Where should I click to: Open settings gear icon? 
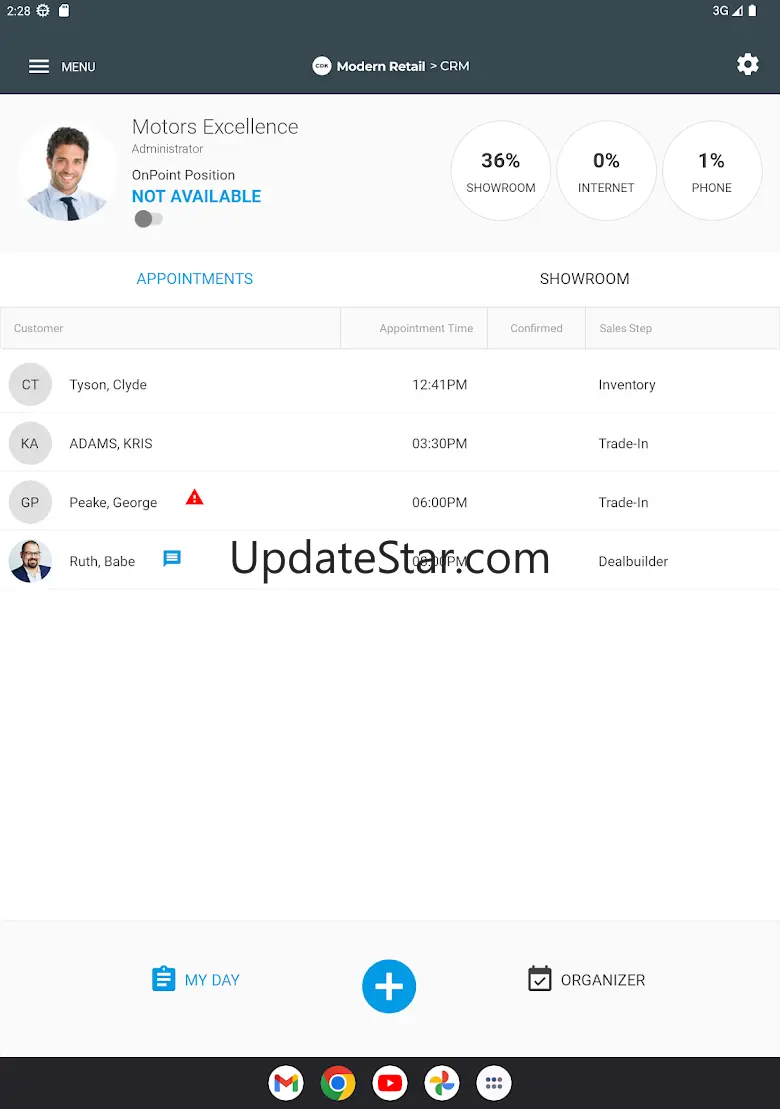click(x=747, y=65)
